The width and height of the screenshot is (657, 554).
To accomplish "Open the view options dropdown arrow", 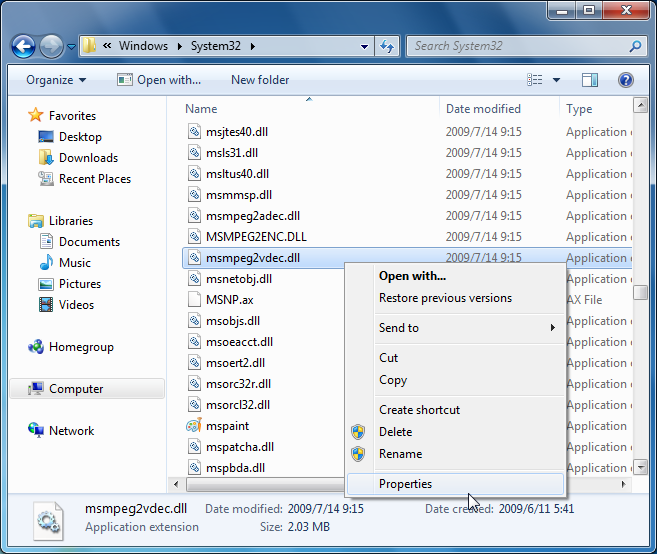I will click(x=556, y=80).
